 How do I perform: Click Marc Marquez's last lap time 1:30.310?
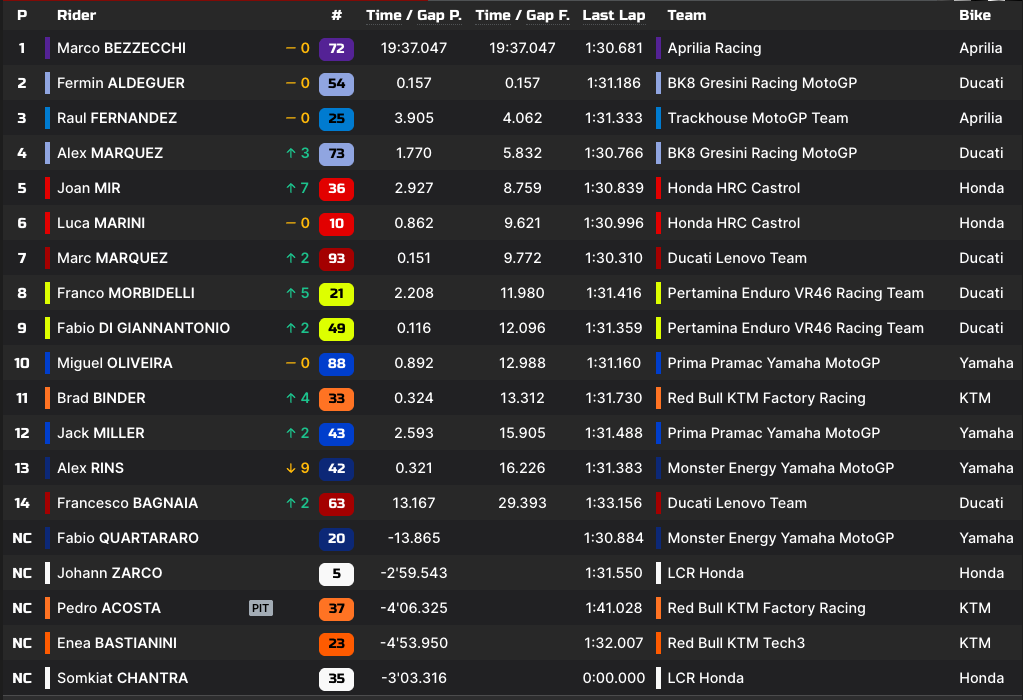point(613,258)
